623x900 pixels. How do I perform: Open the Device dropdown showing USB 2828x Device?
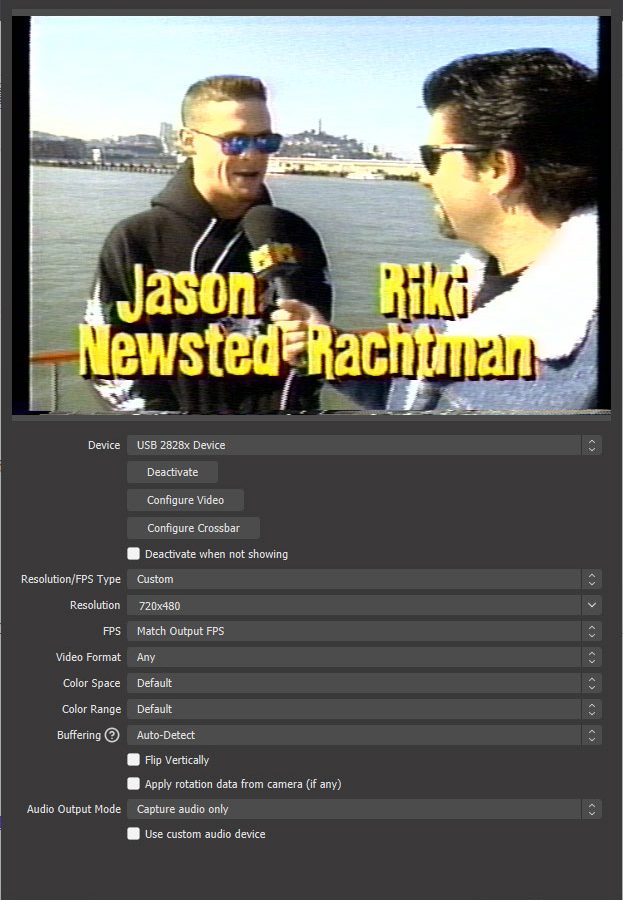click(355, 445)
